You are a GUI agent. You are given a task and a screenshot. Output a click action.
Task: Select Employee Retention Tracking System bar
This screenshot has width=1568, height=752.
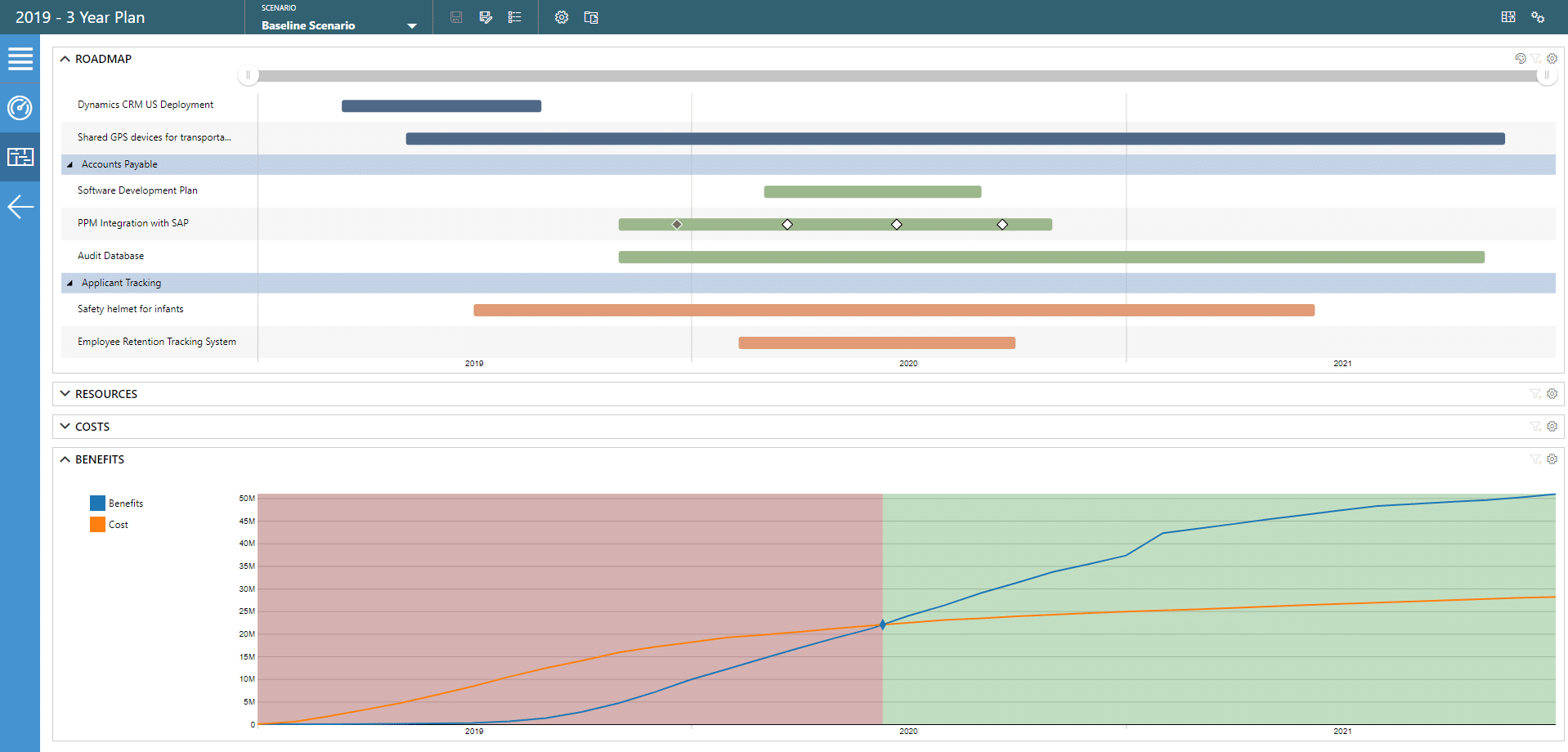click(x=876, y=343)
